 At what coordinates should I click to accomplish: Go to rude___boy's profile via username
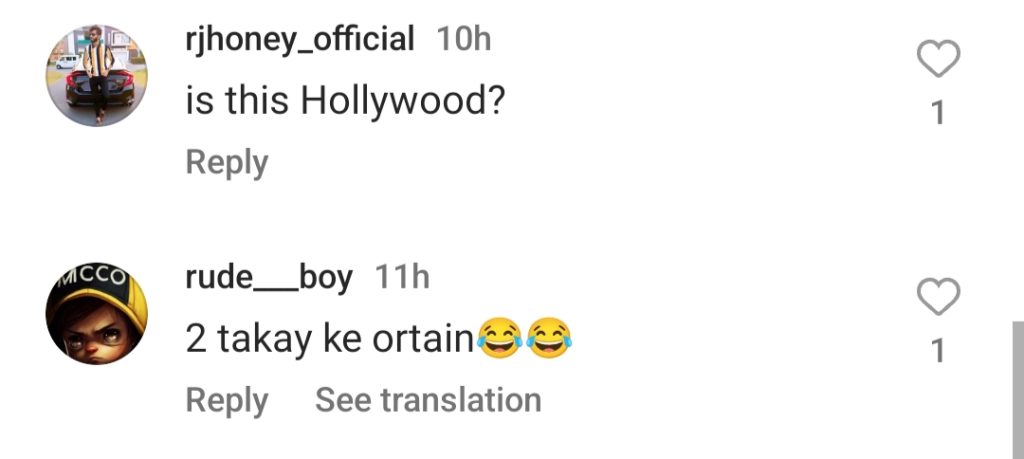tap(268, 277)
